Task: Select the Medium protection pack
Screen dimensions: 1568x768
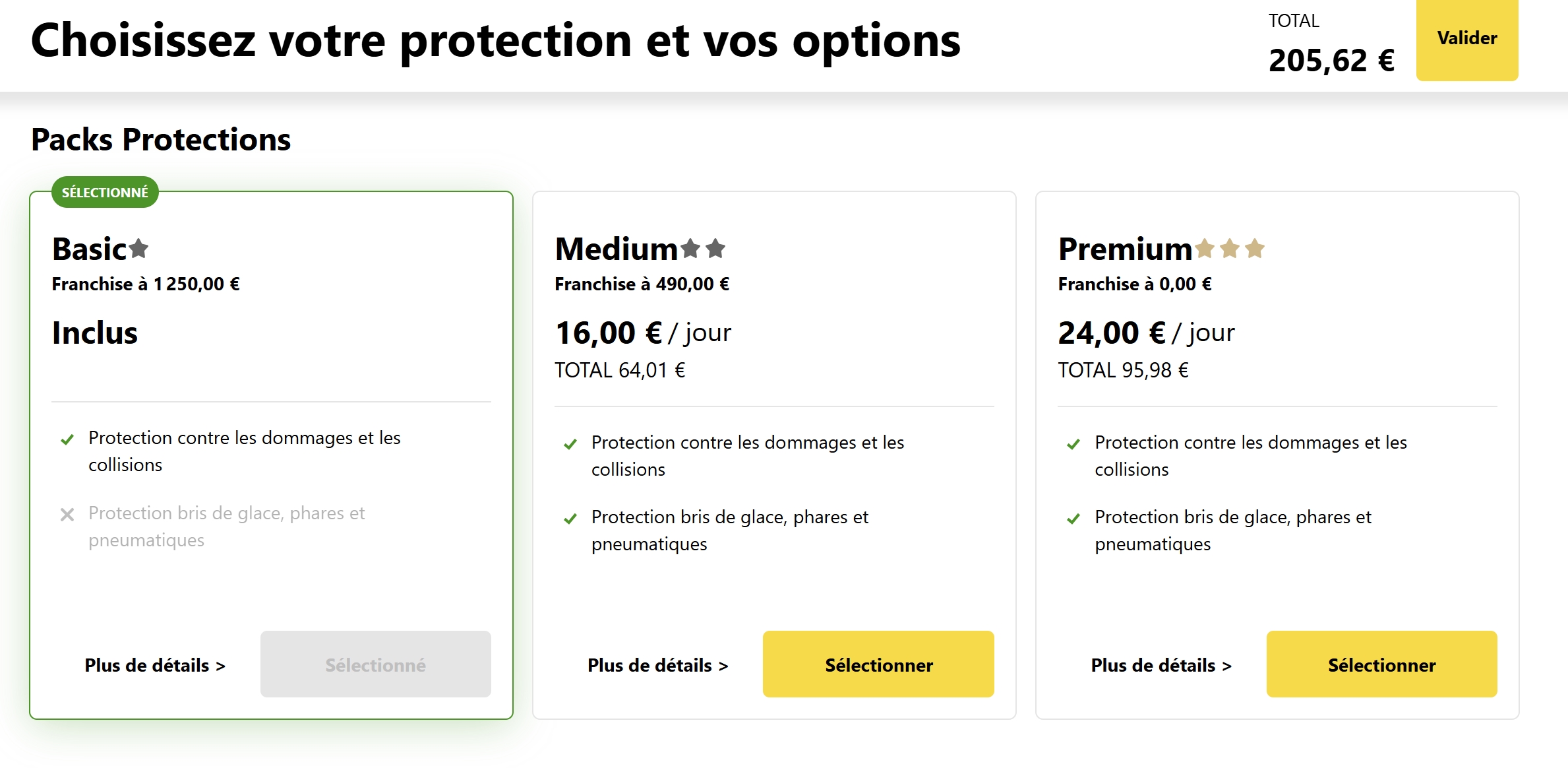Action: point(878,664)
